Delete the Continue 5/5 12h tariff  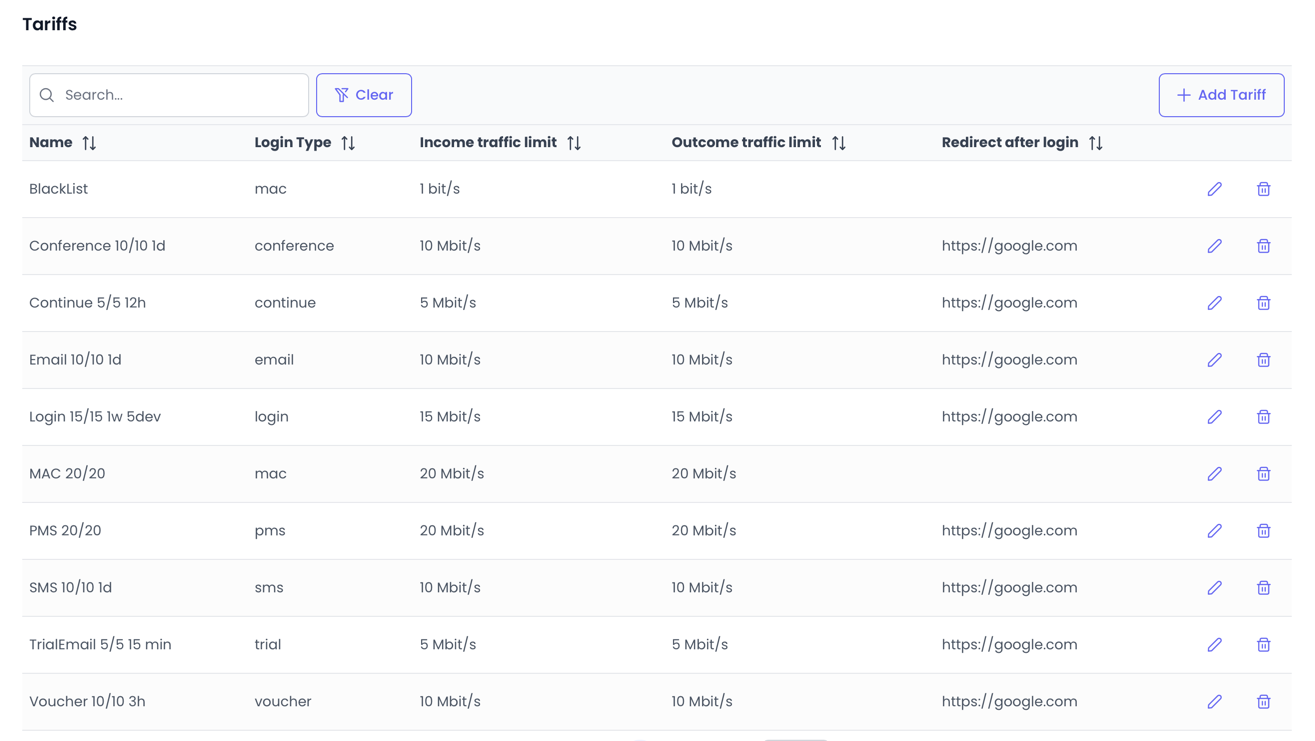1263,303
